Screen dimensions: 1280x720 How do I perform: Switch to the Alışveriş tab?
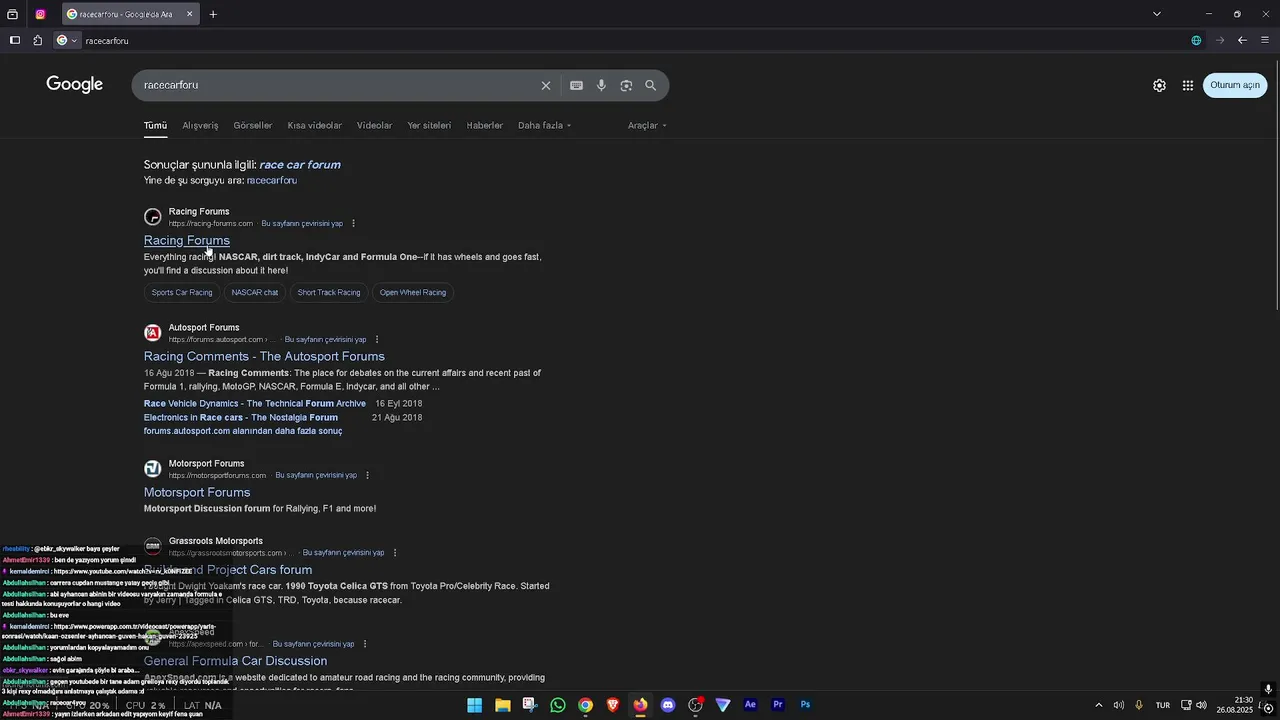(200, 125)
